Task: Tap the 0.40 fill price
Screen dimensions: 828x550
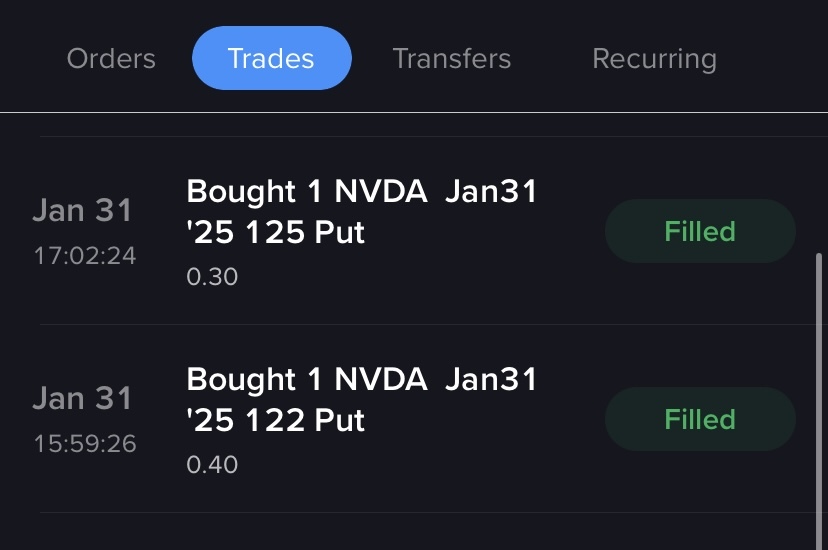Action: pyautogui.click(x=212, y=465)
